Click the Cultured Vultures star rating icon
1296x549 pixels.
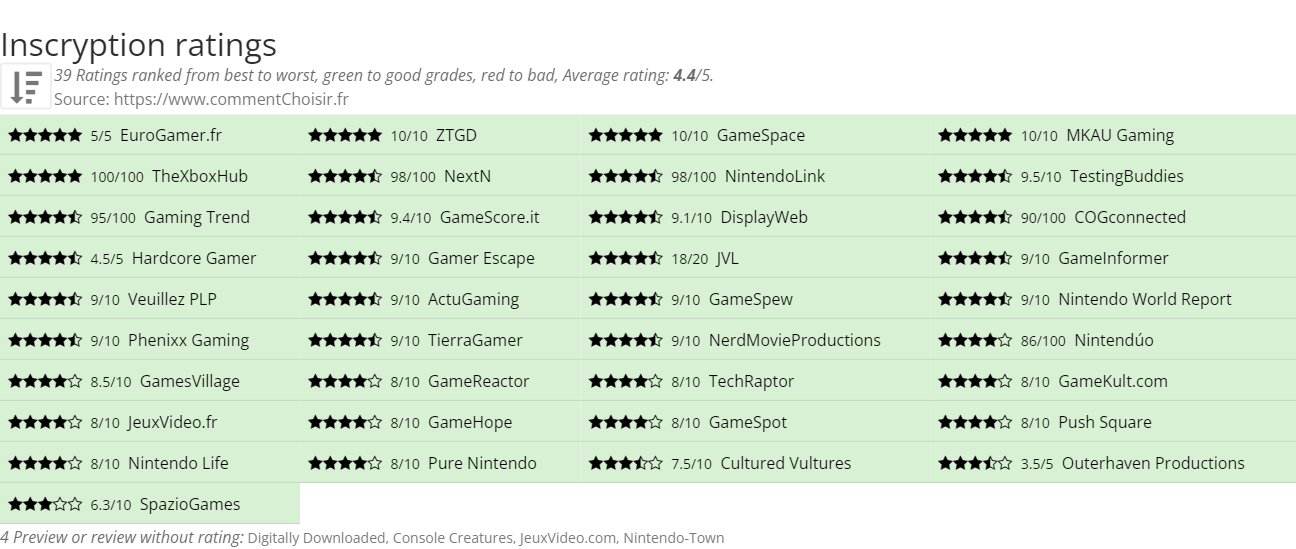625,463
